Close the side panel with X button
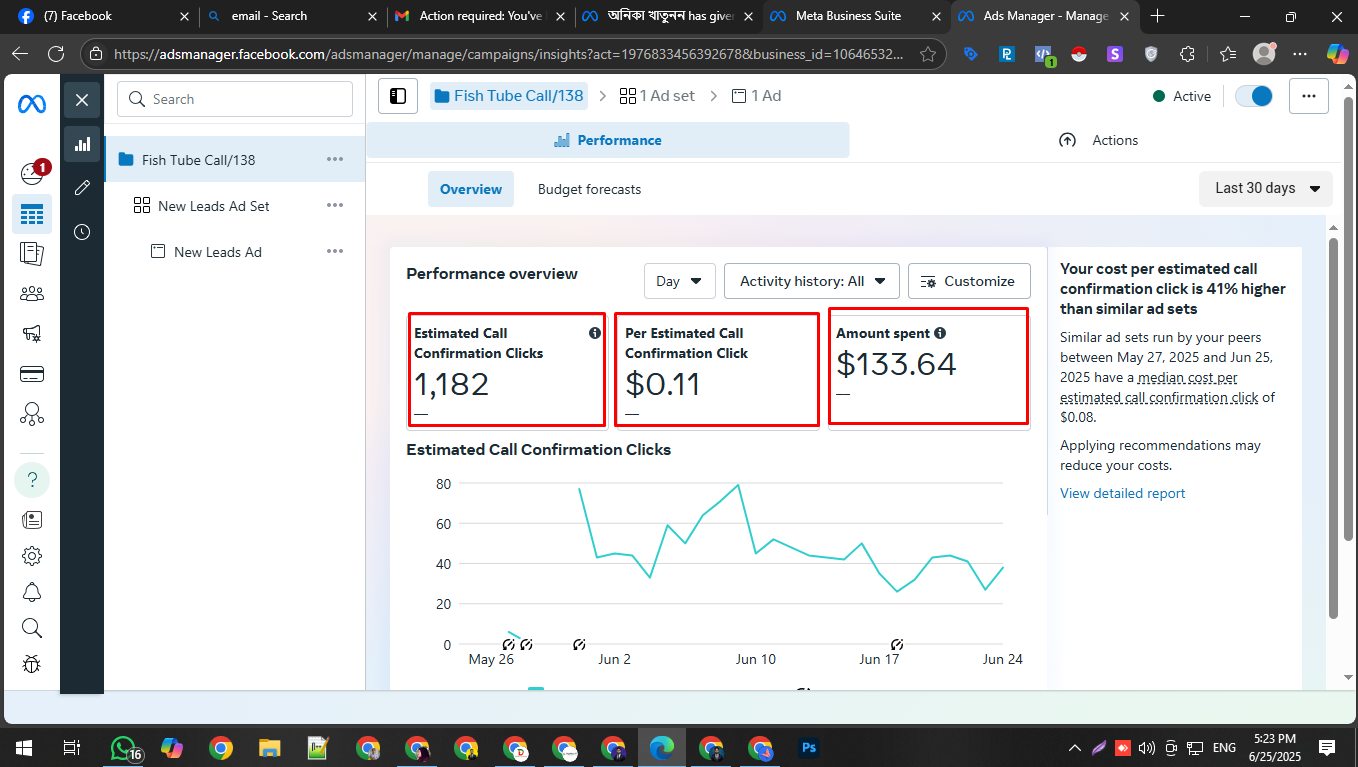The width and height of the screenshot is (1358, 767). (x=82, y=100)
